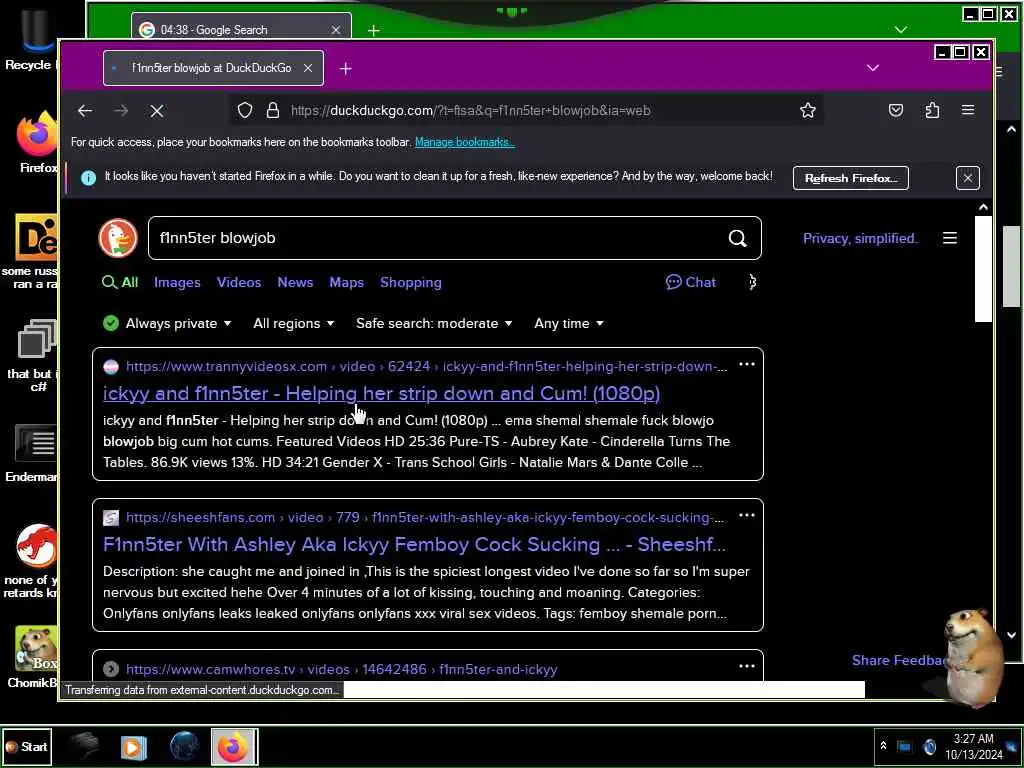Open the Safe search: moderate dropdown

pyautogui.click(x=434, y=323)
